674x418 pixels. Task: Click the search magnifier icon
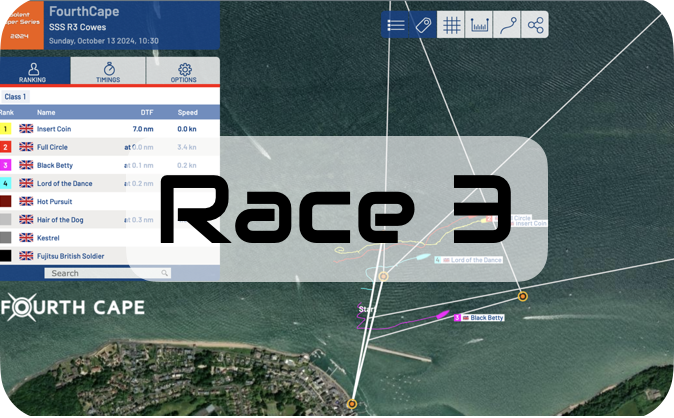[164, 273]
